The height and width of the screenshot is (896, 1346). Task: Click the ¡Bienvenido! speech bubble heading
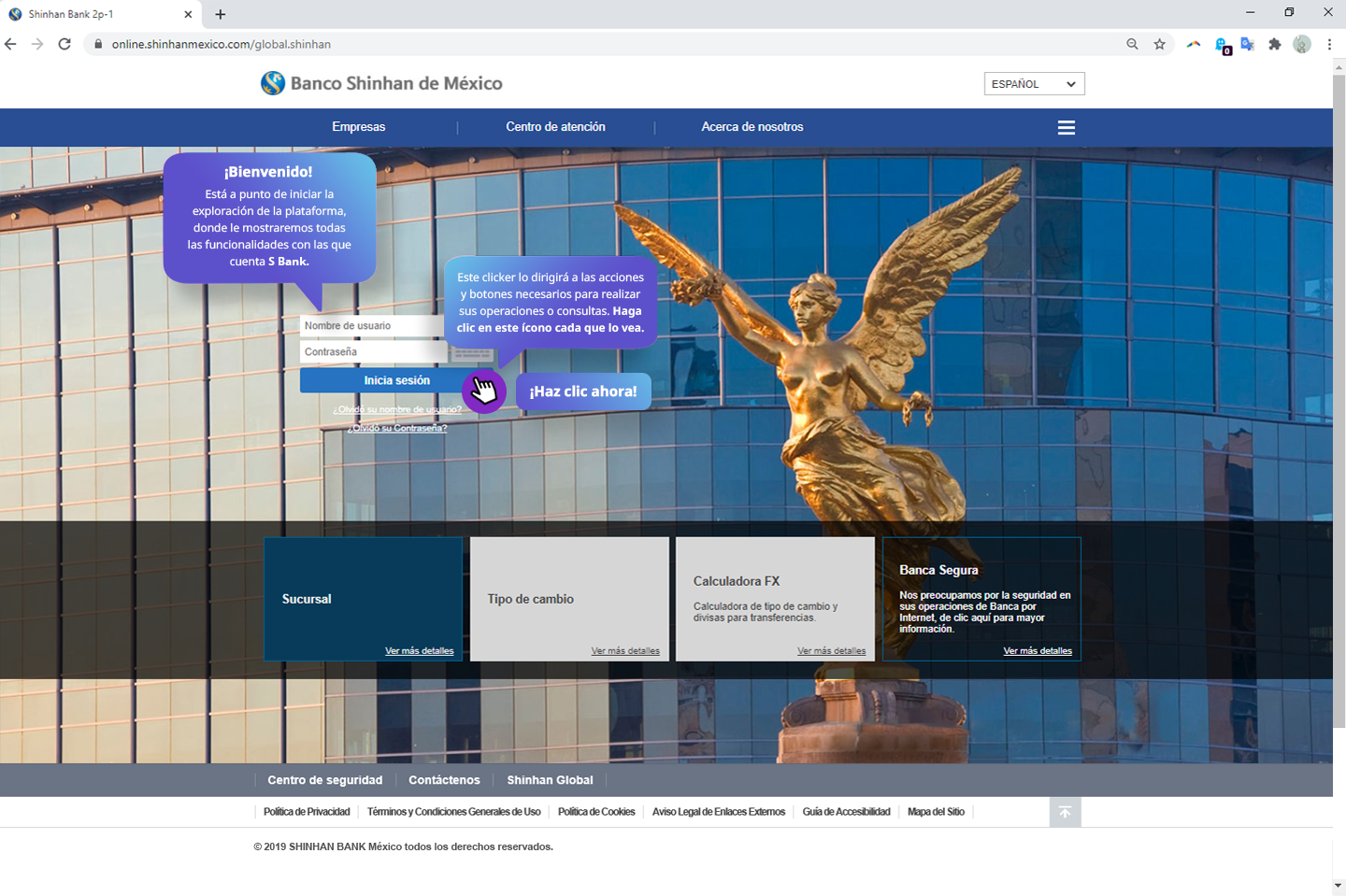(x=268, y=172)
